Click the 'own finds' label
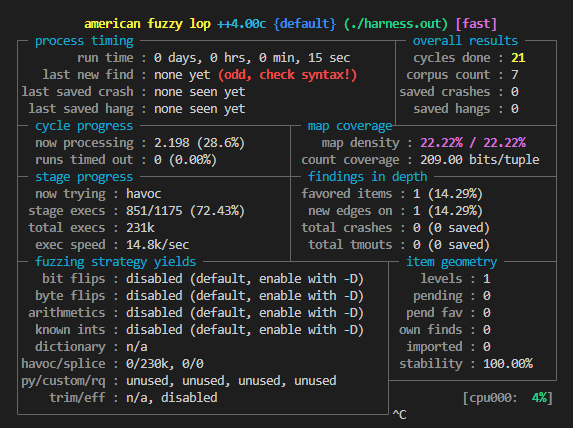573x428 pixels. click(x=430, y=330)
